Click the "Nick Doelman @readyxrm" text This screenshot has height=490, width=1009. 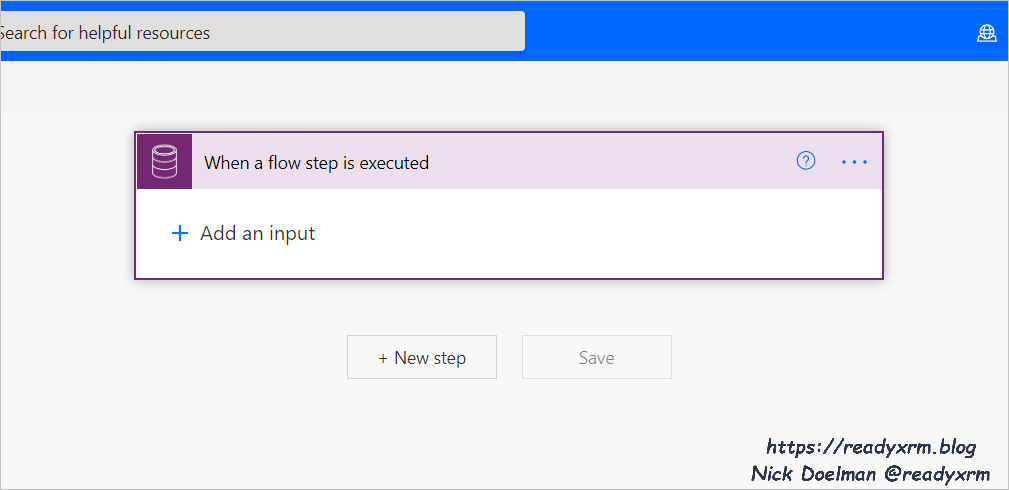pos(870,472)
